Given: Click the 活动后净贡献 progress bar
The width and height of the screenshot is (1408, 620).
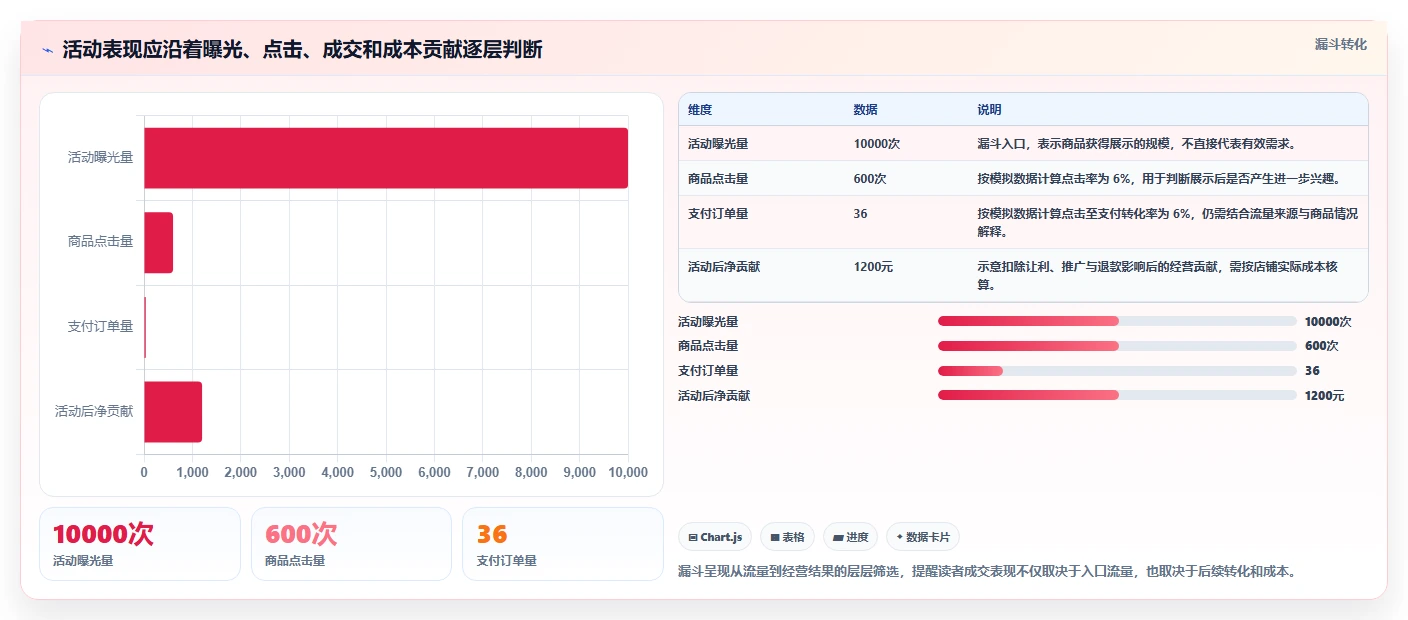Looking at the screenshot, I should [1117, 395].
